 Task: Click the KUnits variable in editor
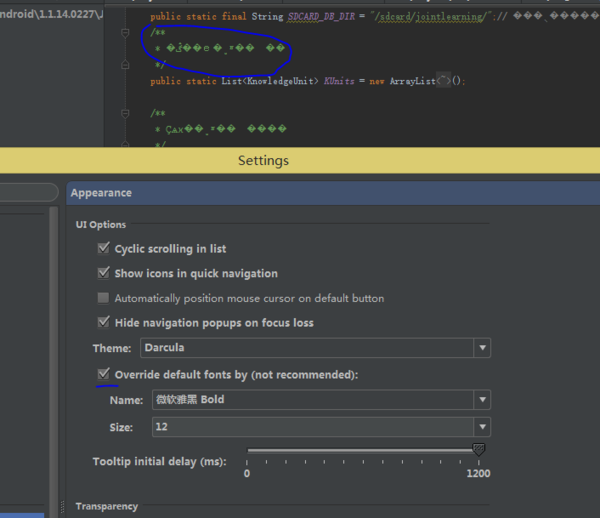point(339,81)
